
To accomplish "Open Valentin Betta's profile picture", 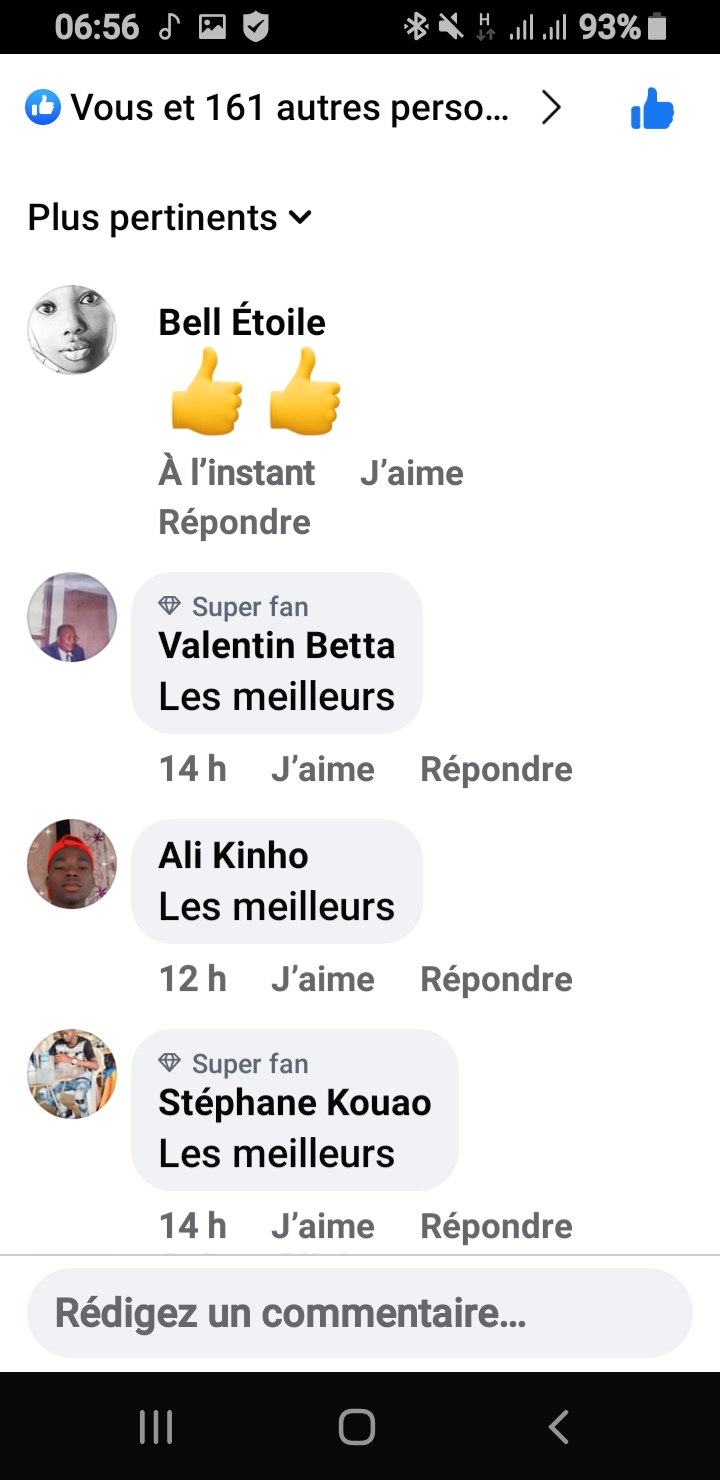I will [72, 617].
